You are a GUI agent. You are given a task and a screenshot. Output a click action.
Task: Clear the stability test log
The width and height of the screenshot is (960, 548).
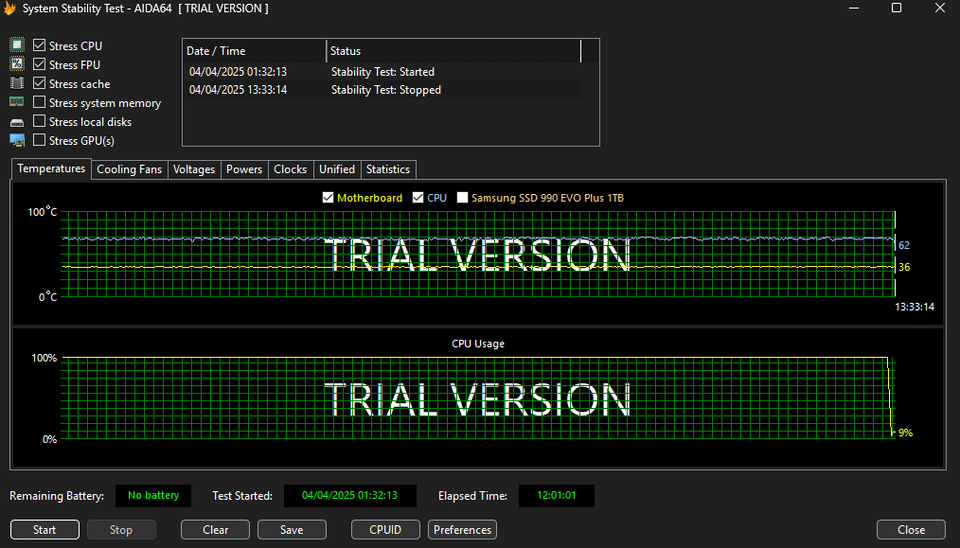pos(216,530)
